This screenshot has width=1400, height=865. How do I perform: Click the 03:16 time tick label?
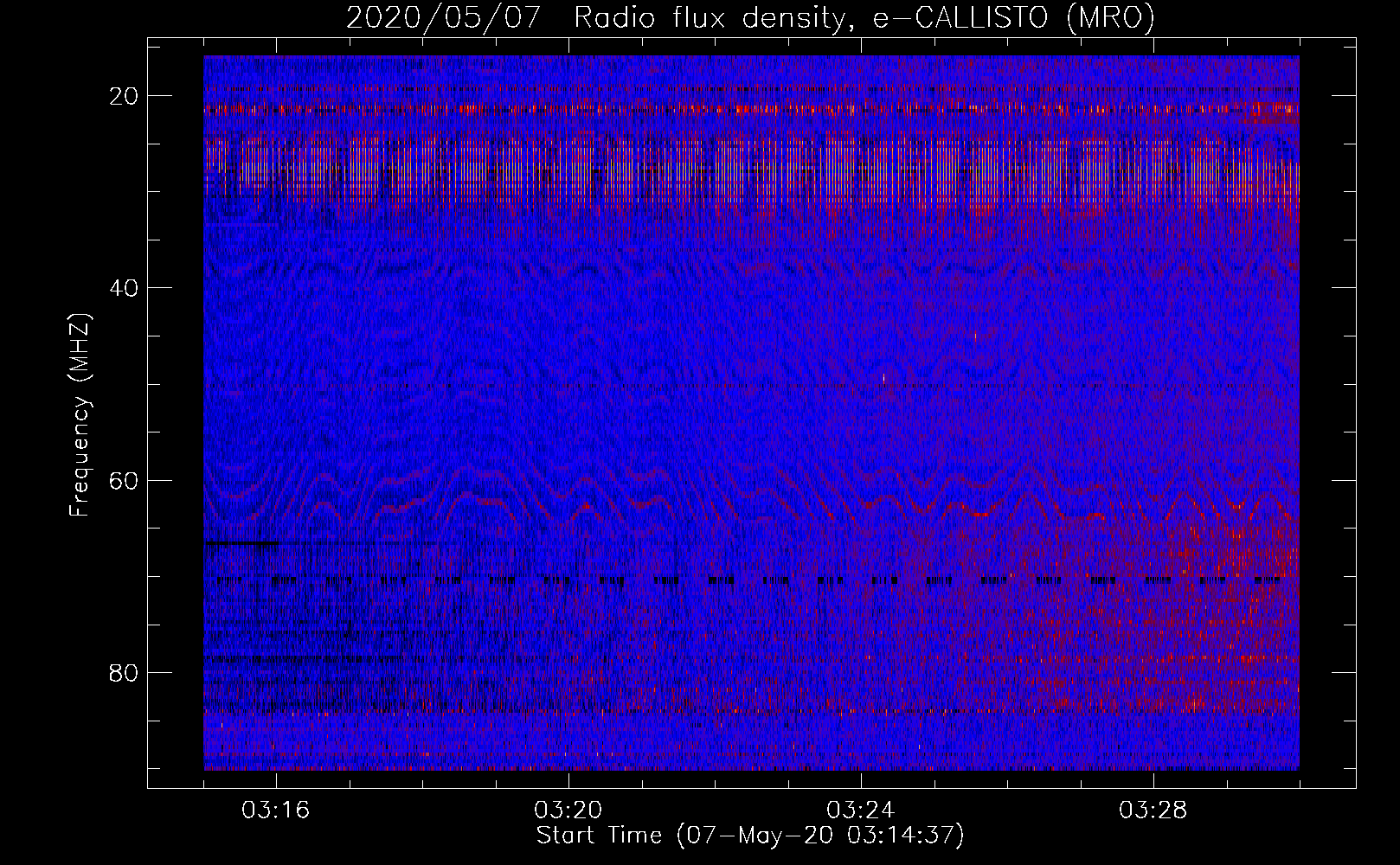pos(276,811)
